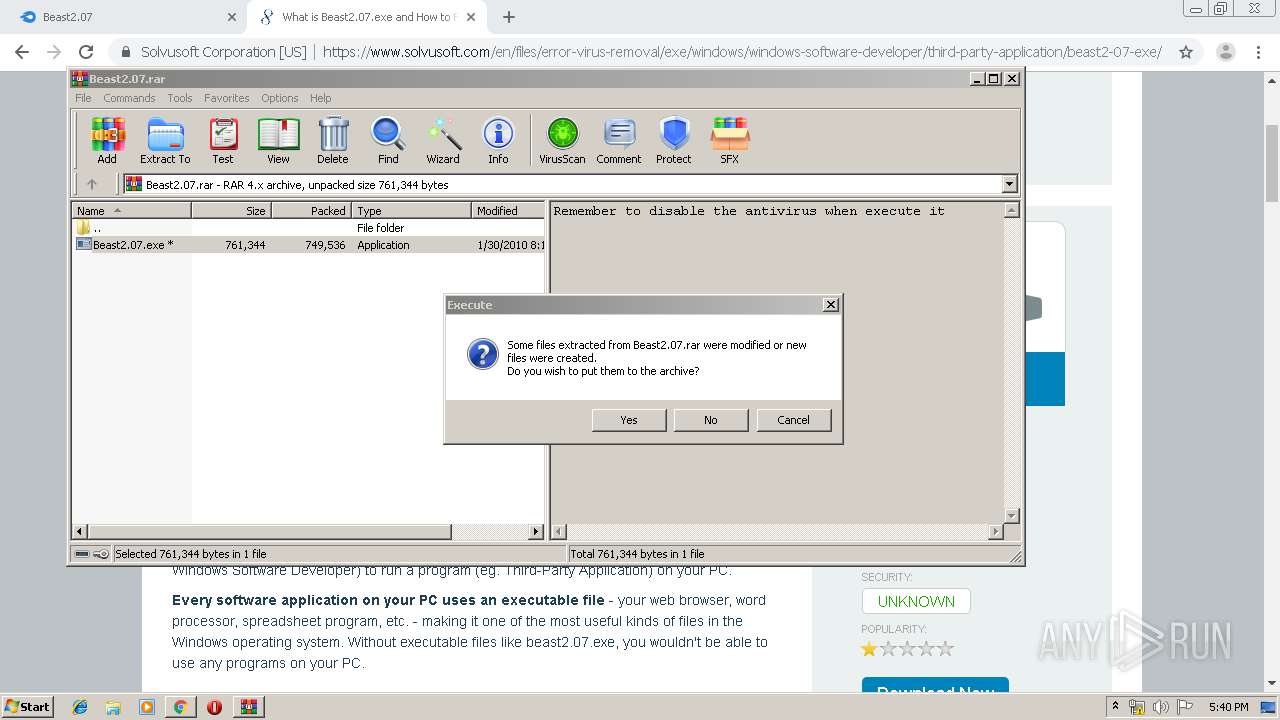Open Chrome from the taskbar

click(180, 707)
